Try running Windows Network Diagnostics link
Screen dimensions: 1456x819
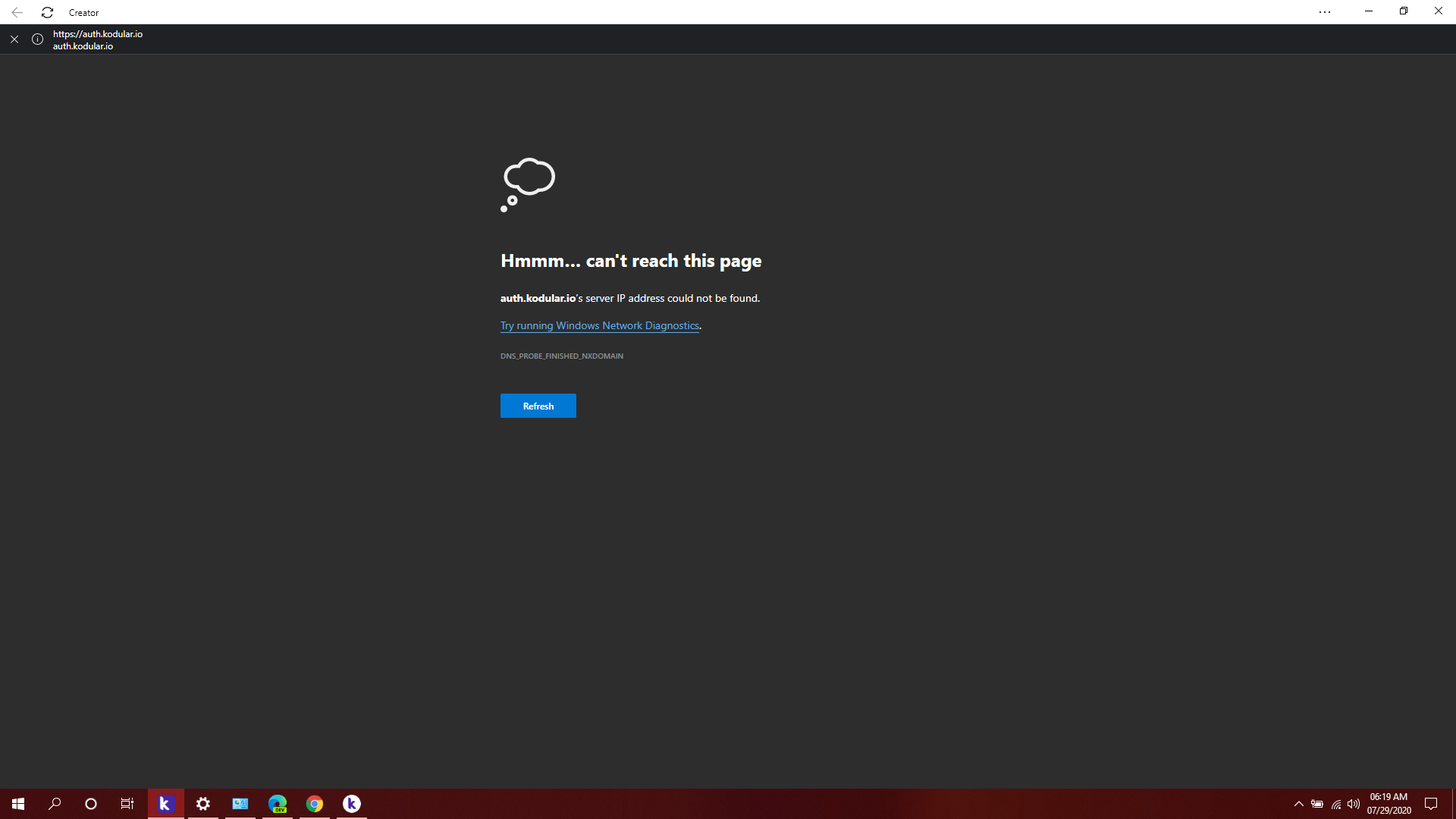(x=600, y=325)
